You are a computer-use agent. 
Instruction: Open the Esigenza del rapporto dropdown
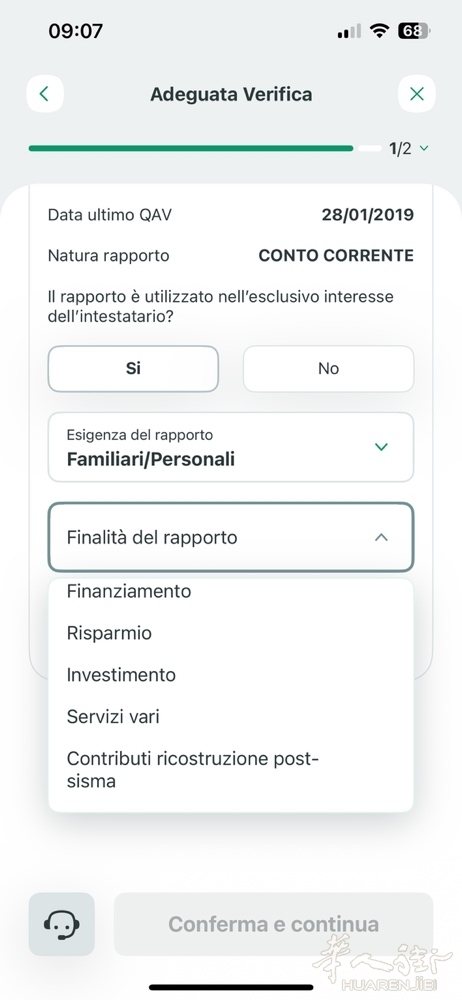click(231, 447)
